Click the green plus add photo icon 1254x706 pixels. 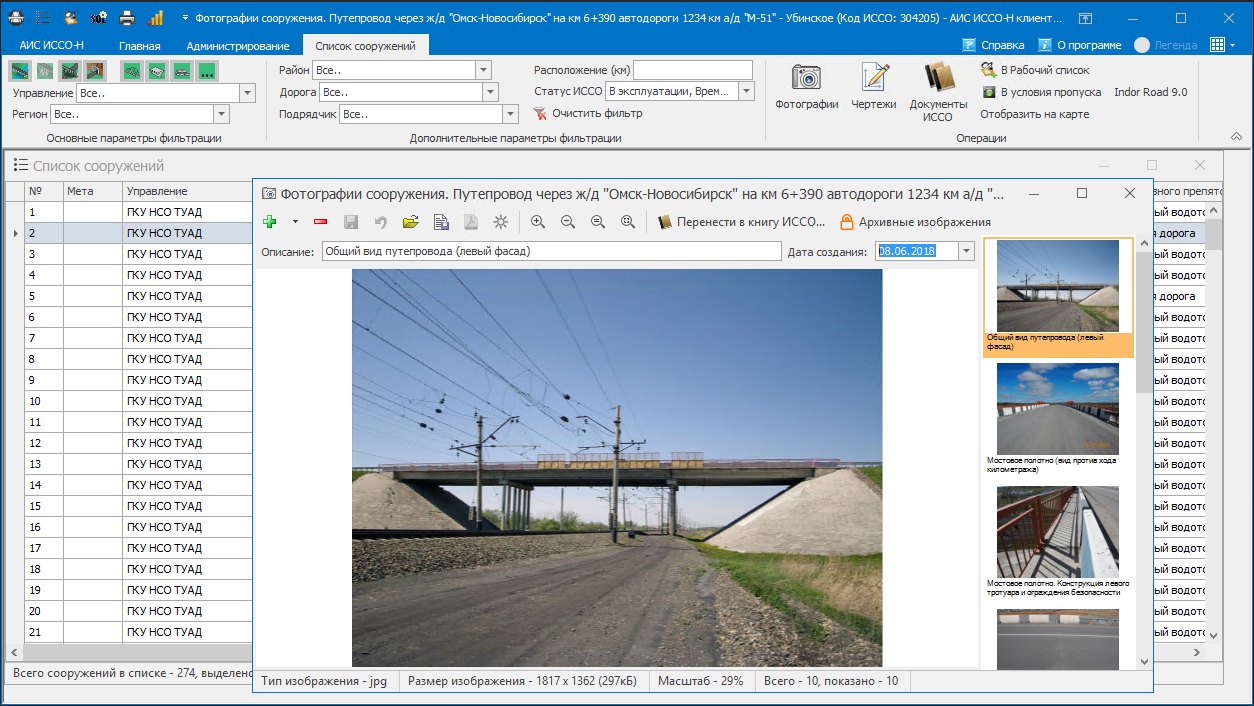click(269, 222)
